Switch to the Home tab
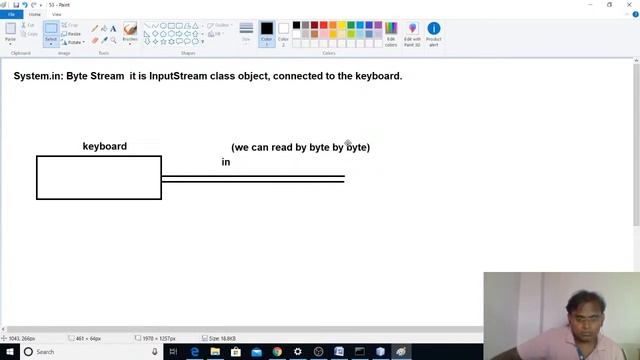Screen dimensions: 640x360 [x=35, y=14]
